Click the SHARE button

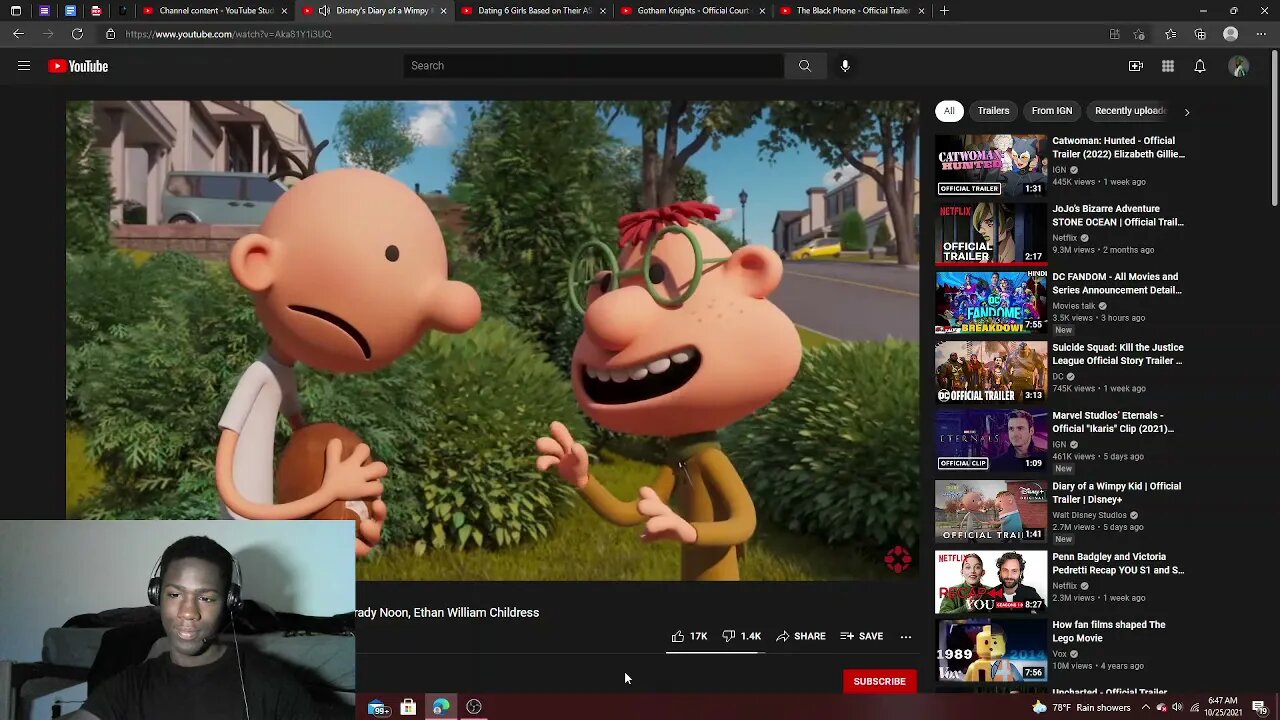click(x=801, y=636)
